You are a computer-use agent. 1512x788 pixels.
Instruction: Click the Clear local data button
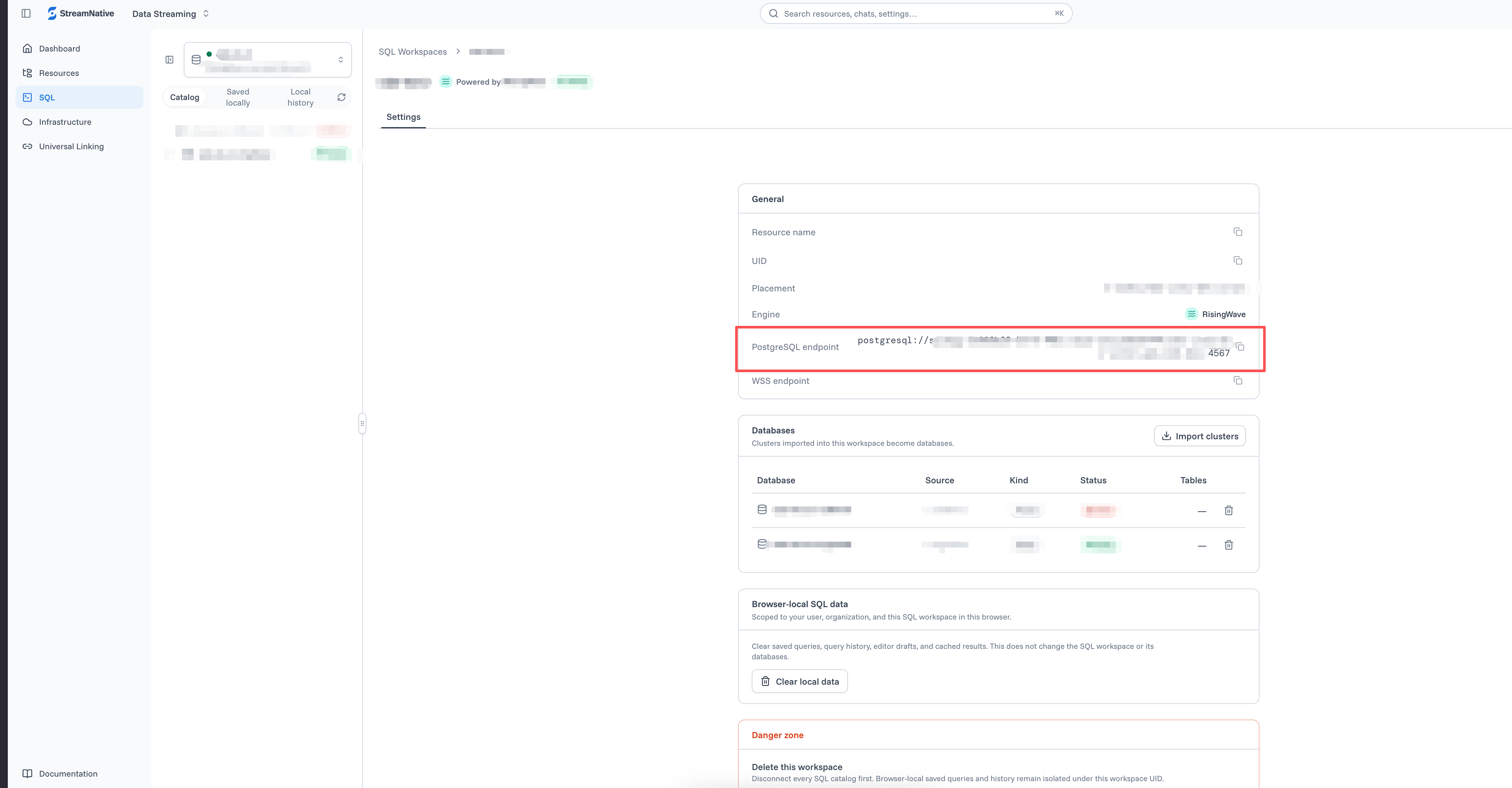[x=799, y=682]
